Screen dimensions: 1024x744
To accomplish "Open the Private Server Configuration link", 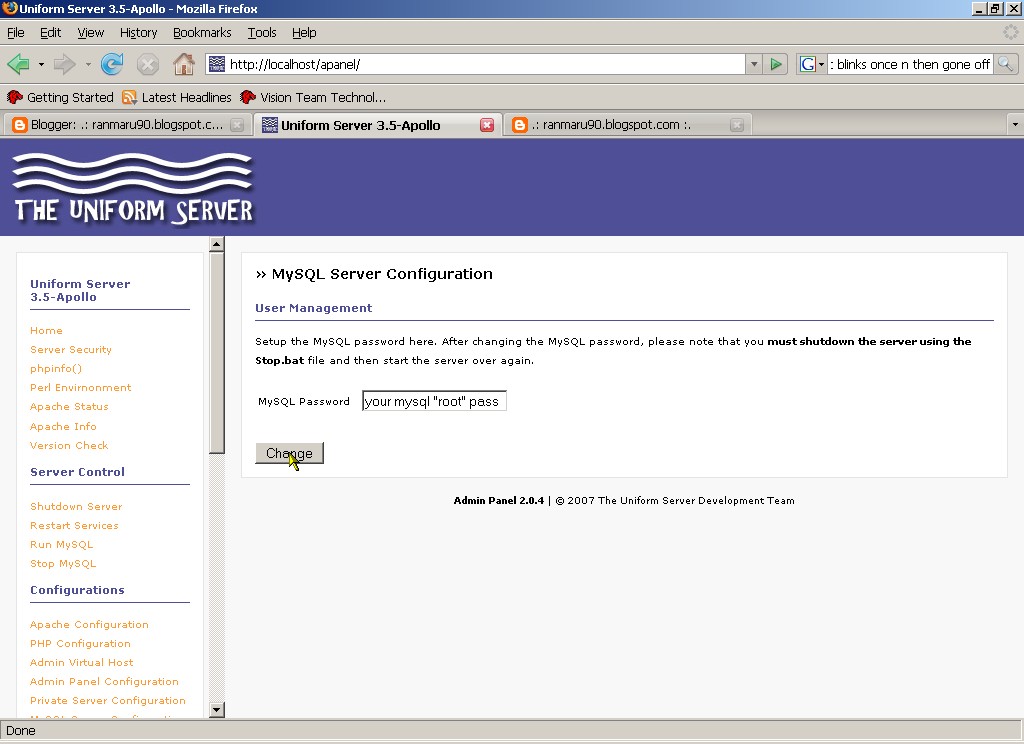I will click(108, 700).
